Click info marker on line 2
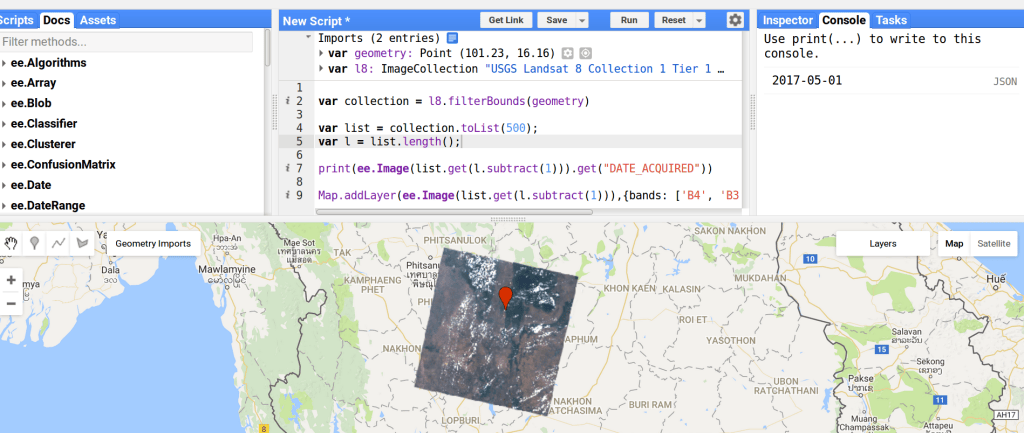This screenshot has width=1024, height=433. pos(288,101)
